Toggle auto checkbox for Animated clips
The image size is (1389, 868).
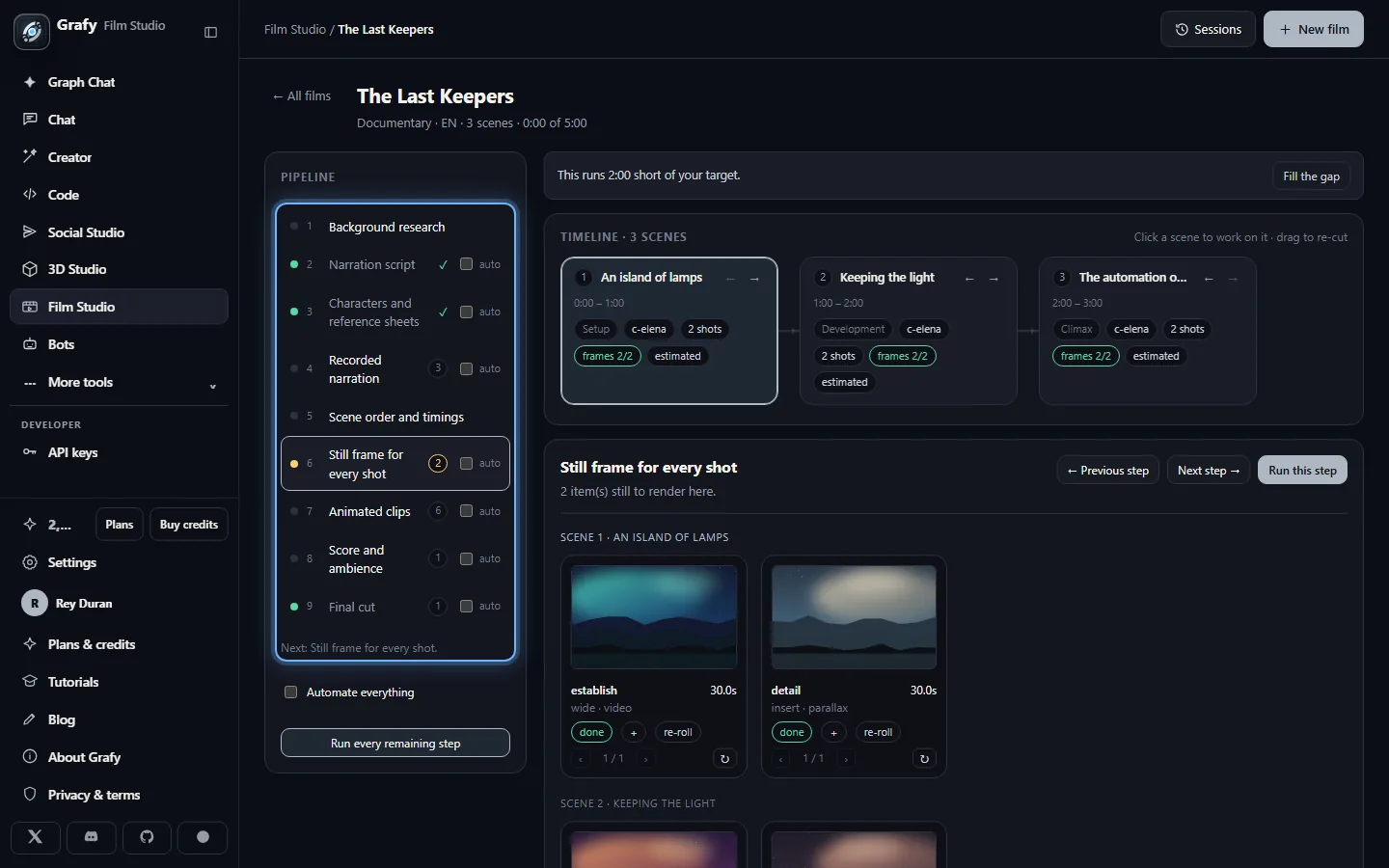(x=467, y=511)
